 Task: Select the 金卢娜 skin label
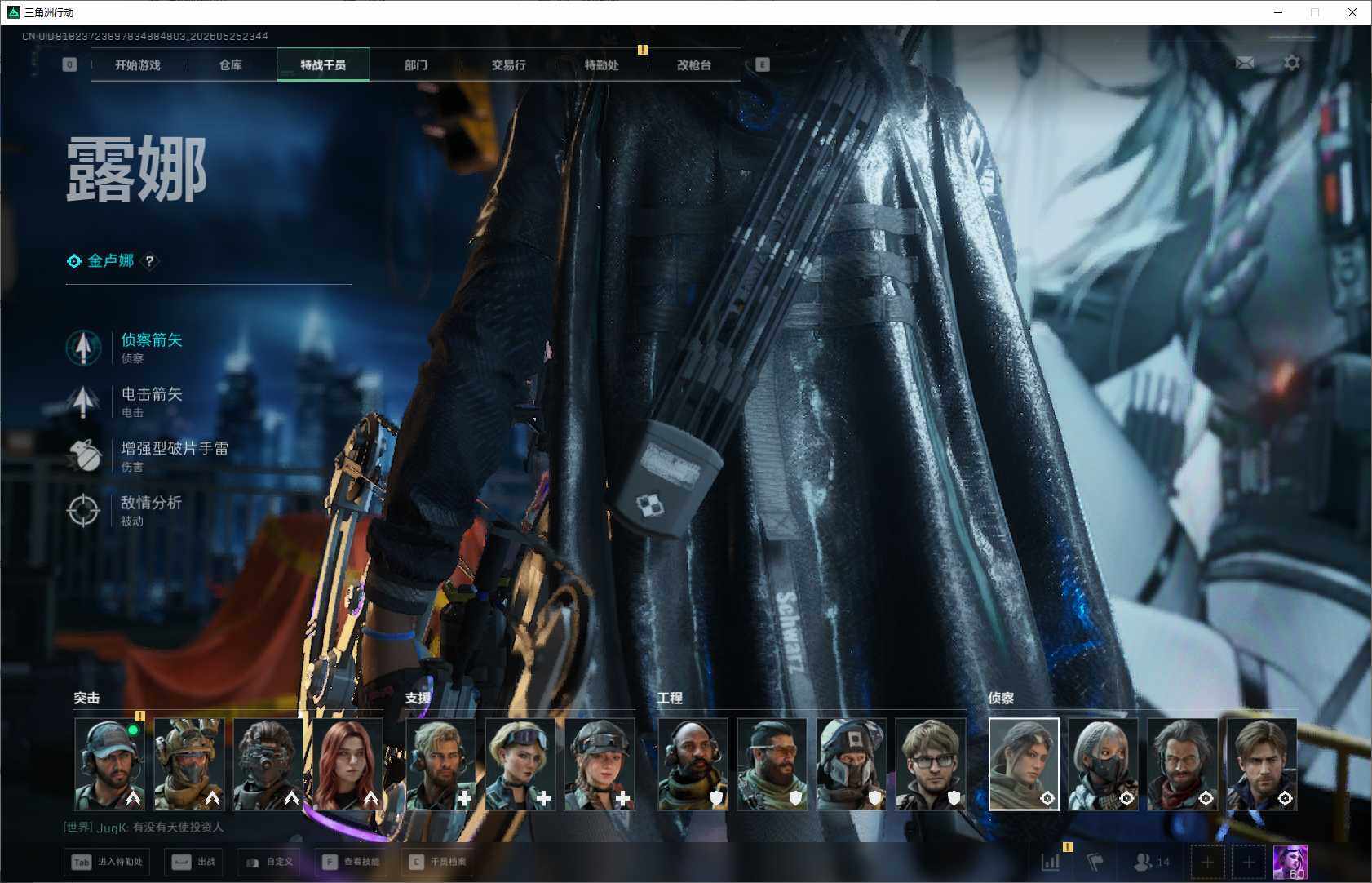click(111, 261)
